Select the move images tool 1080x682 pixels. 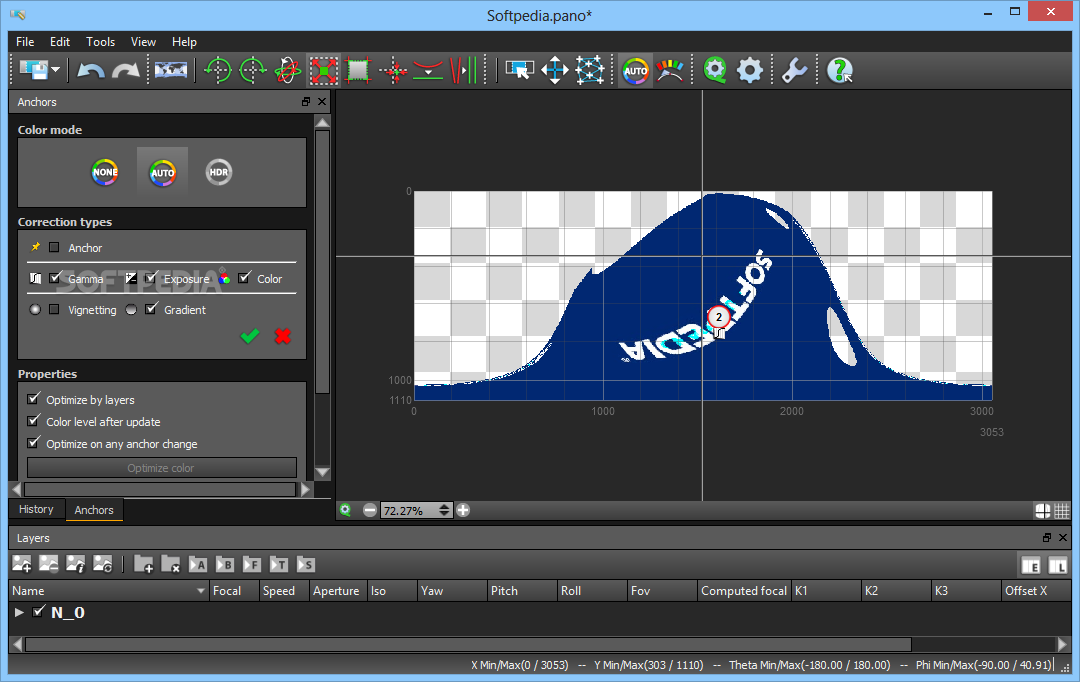(554, 70)
